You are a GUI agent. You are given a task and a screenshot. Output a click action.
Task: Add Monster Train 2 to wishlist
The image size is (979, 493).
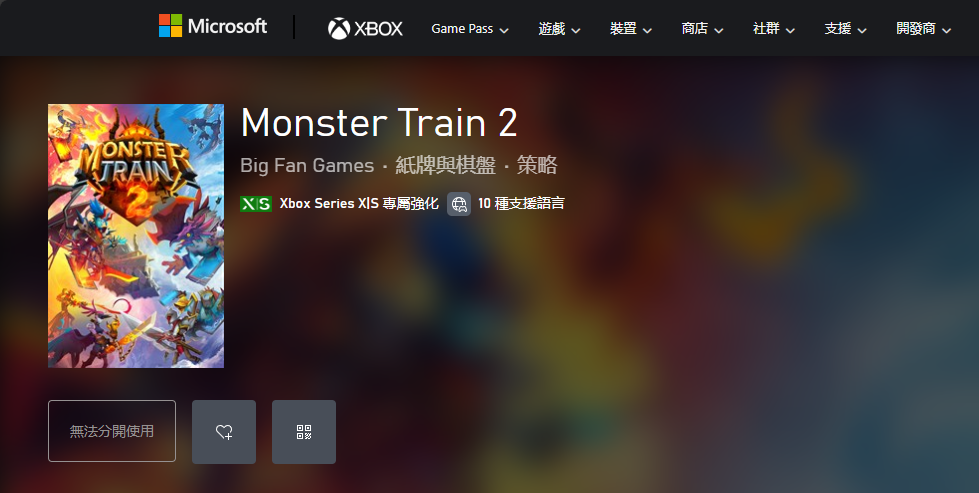[x=224, y=432]
